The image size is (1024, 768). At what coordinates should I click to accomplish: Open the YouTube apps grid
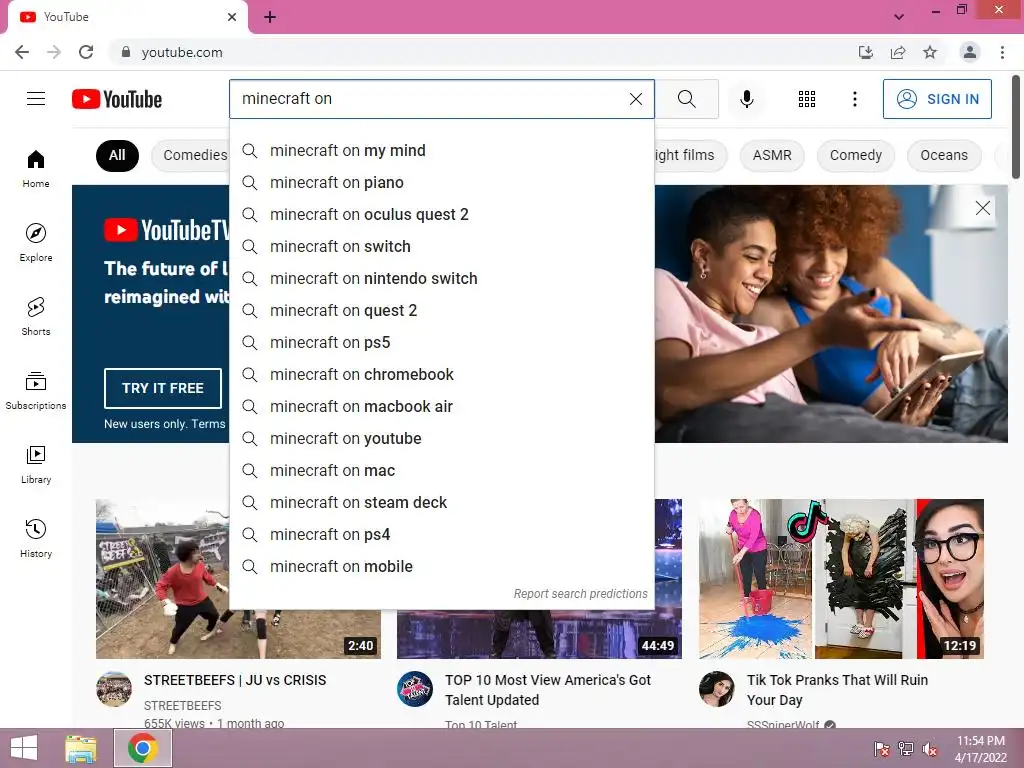coord(807,99)
